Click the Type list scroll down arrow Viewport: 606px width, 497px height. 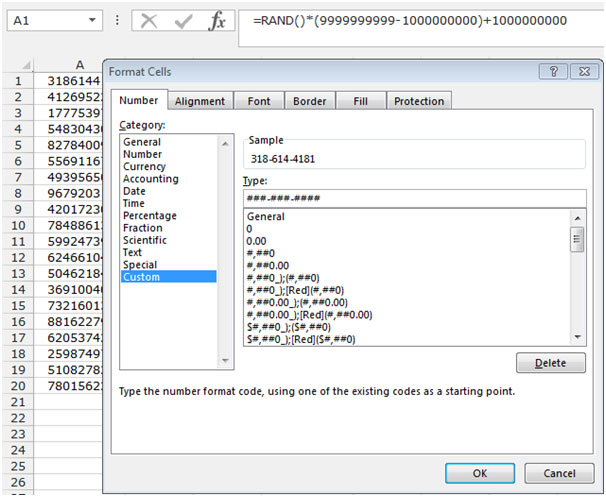[x=577, y=338]
